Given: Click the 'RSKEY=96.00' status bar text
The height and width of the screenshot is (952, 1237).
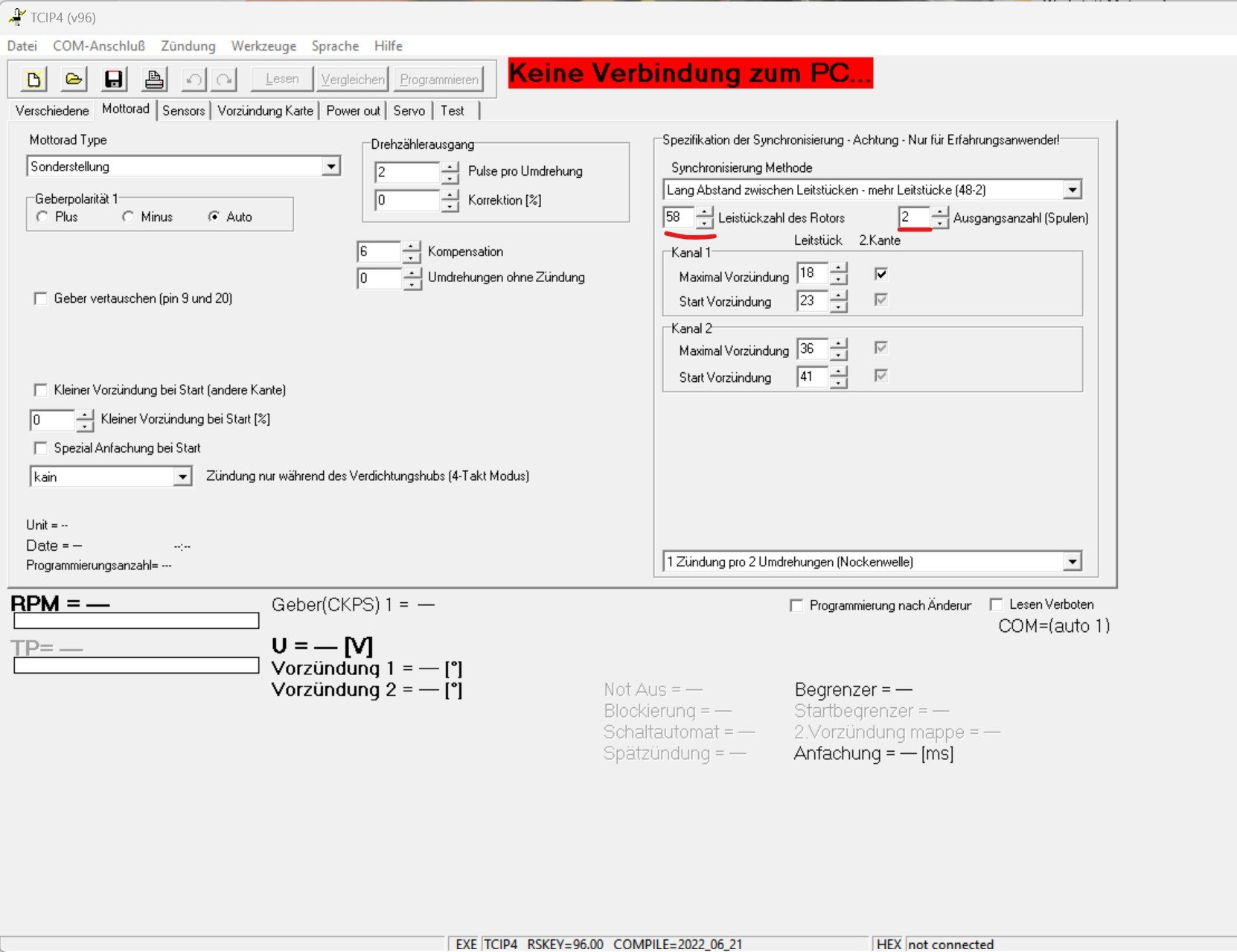Looking at the screenshot, I should point(565,944).
